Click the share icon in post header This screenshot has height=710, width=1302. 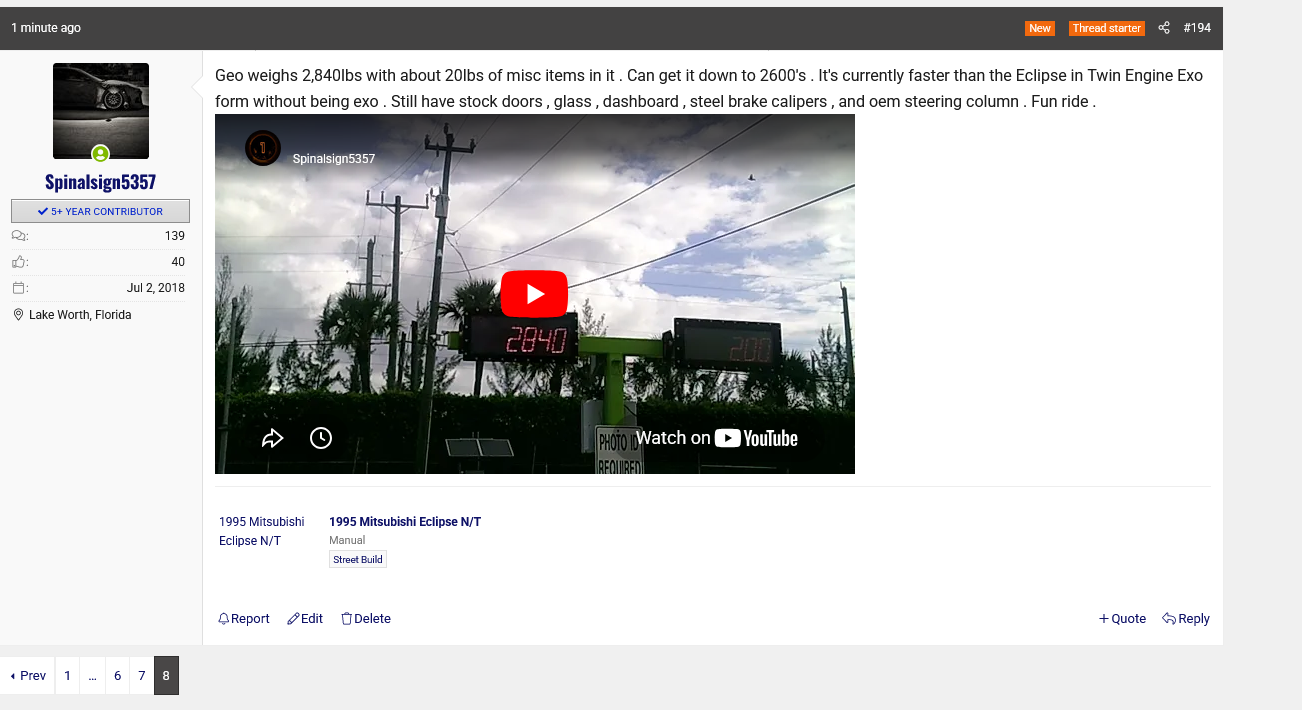[1164, 28]
